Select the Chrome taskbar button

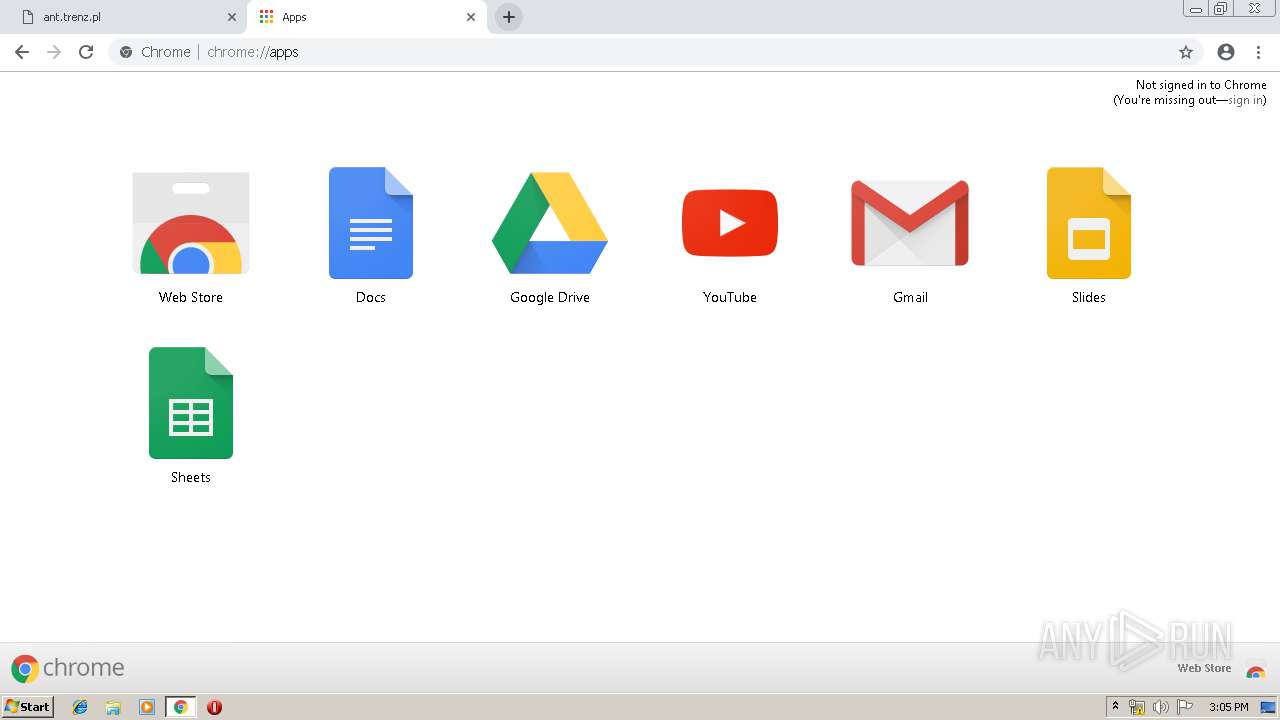(180, 707)
